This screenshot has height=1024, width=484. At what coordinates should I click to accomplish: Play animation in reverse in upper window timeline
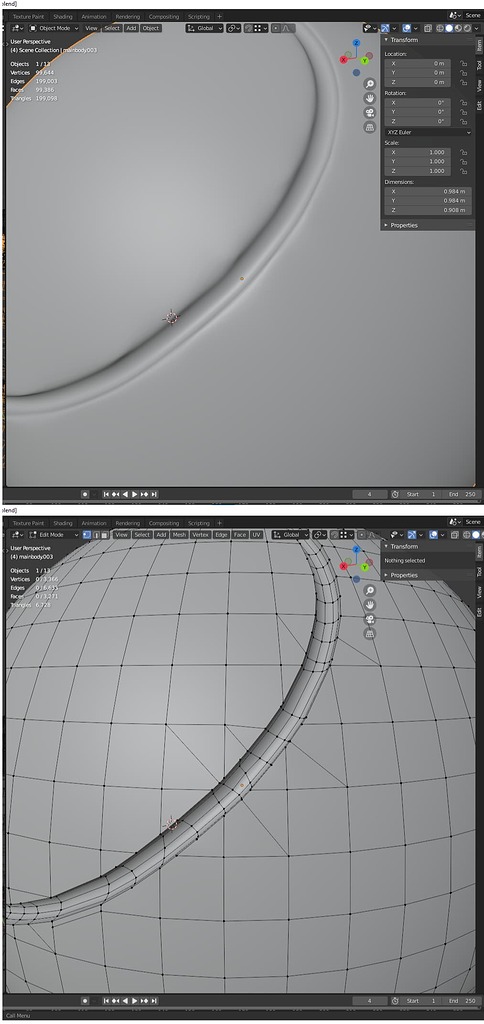(125, 494)
